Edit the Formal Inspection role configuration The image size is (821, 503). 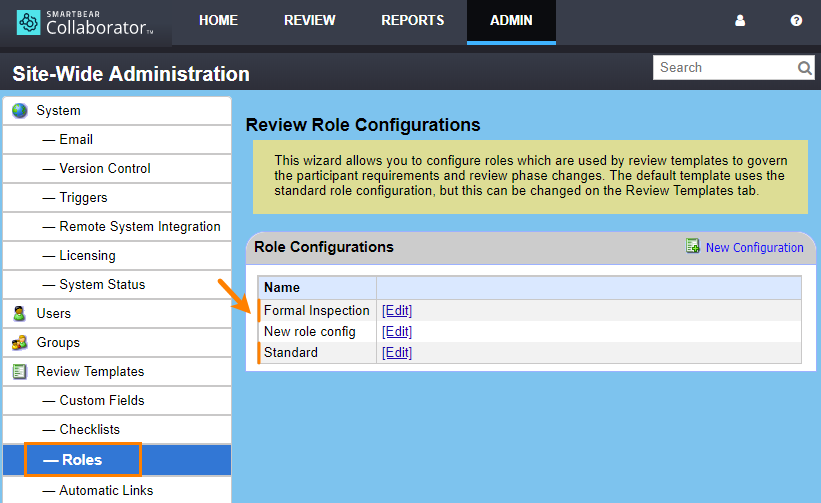(397, 311)
